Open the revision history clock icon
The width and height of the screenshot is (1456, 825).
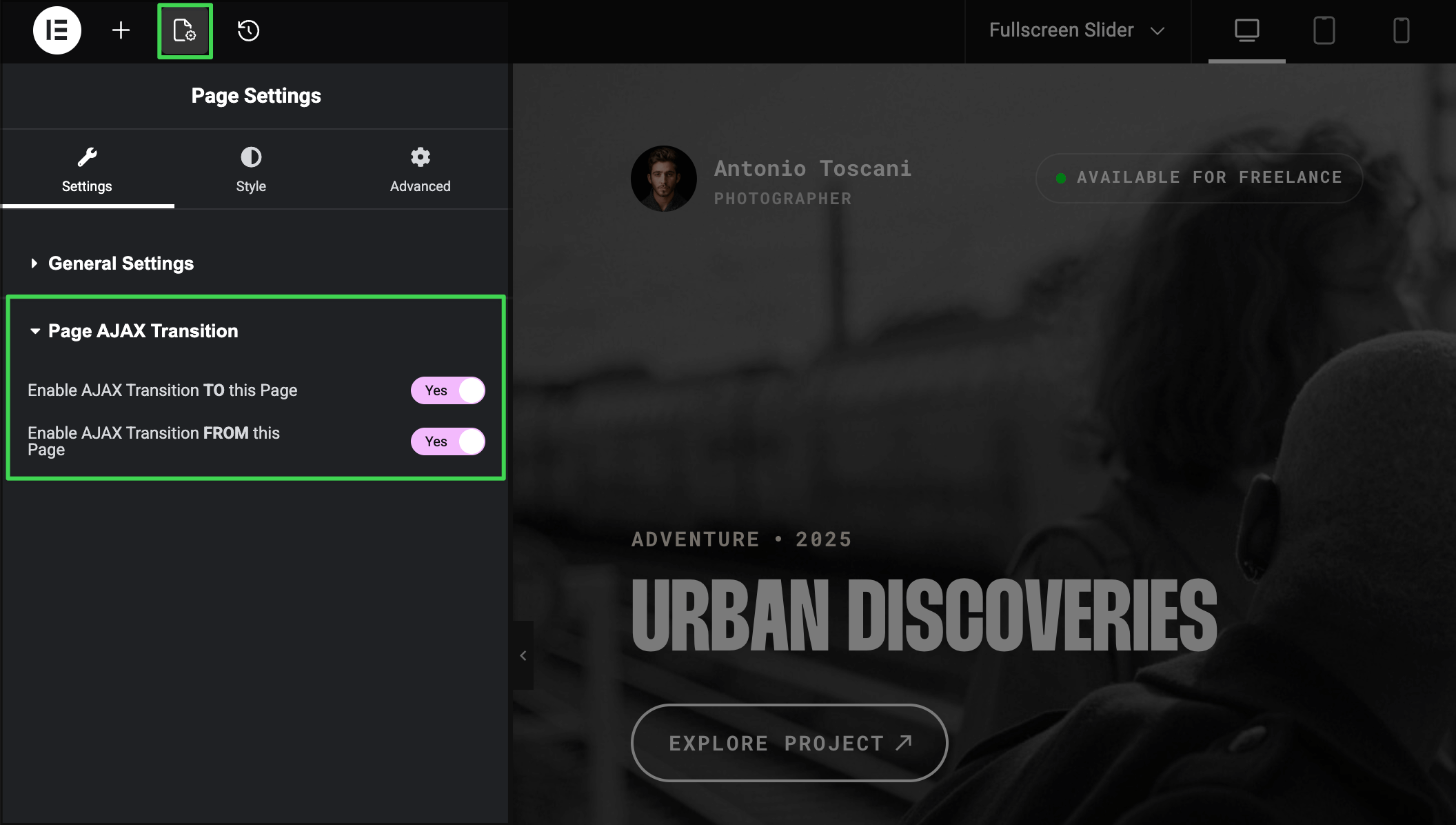pyautogui.click(x=248, y=30)
